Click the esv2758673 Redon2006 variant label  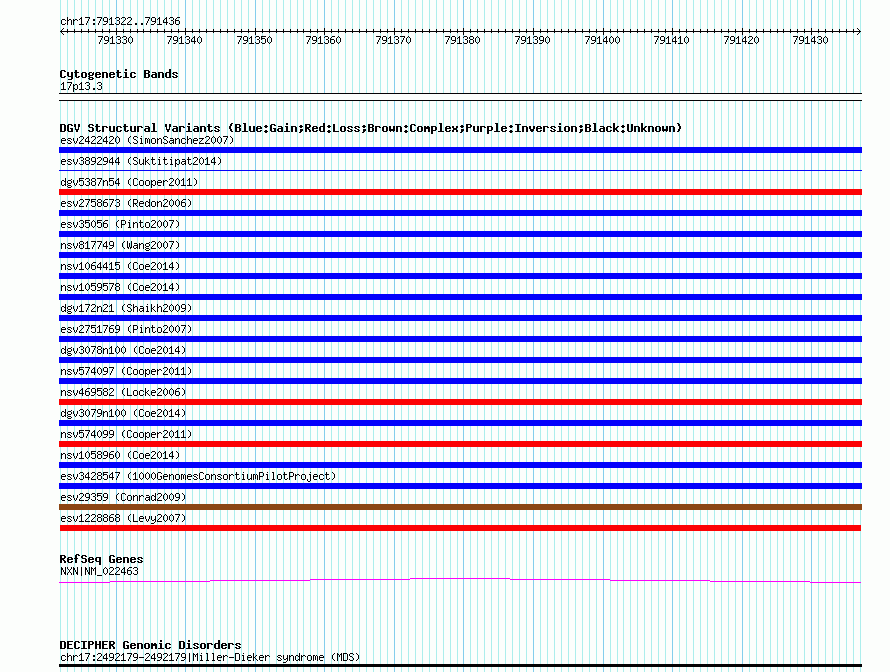pyautogui.click(x=126, y=203)
